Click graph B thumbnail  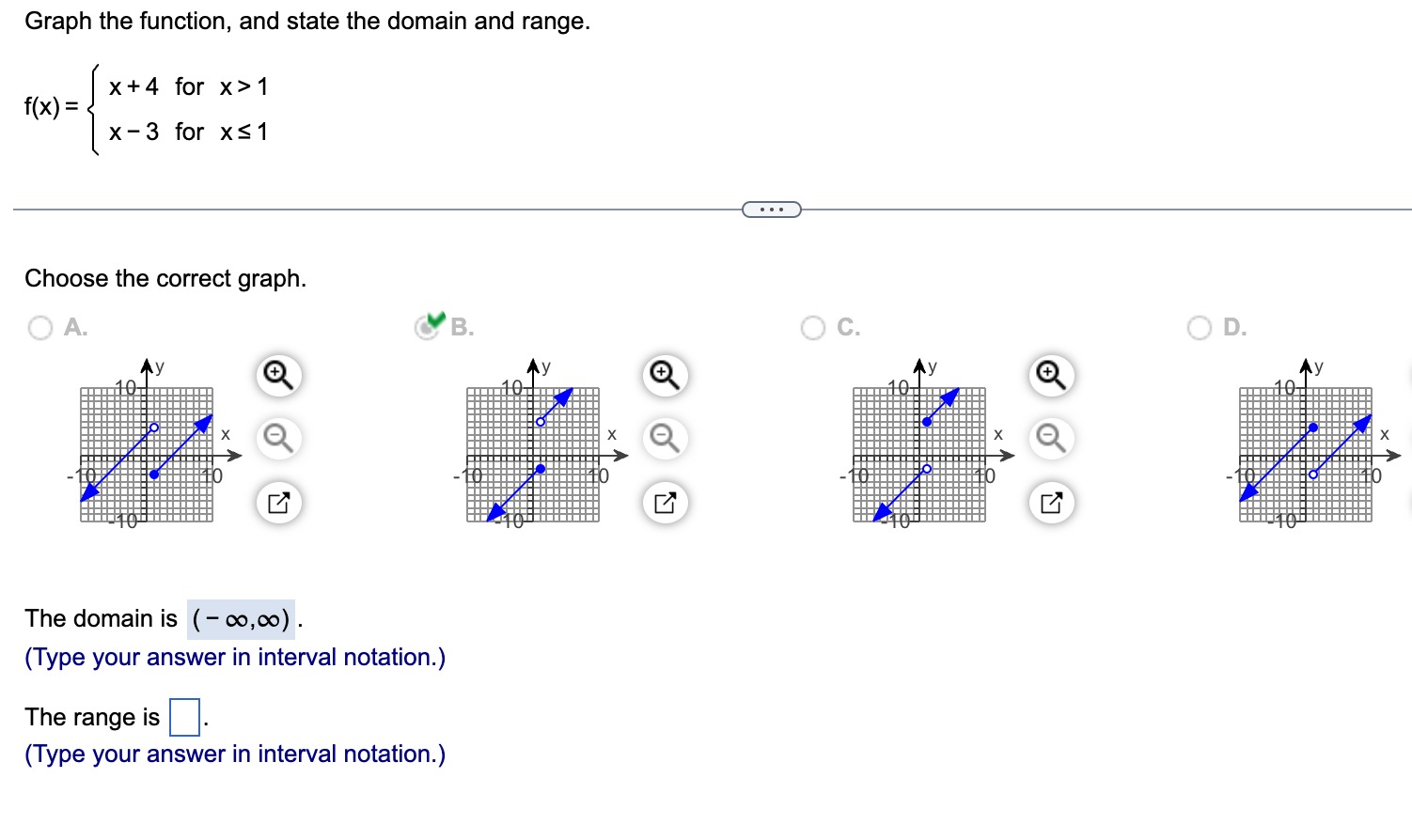tap(534, 454)
